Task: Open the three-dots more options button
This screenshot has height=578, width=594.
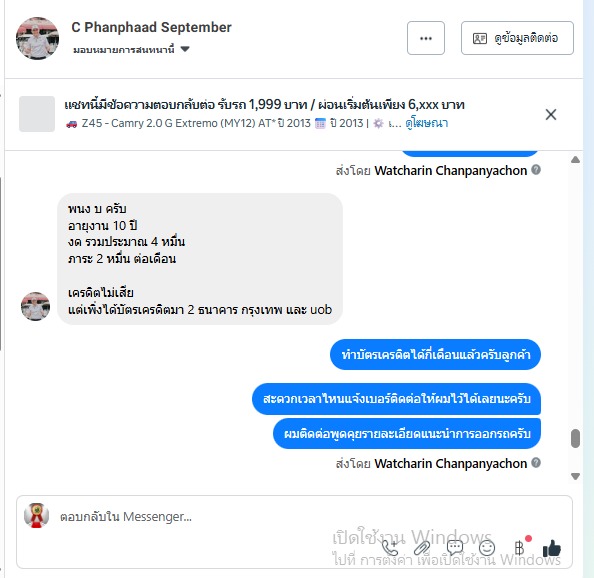Action: click(x=426, y=38)
